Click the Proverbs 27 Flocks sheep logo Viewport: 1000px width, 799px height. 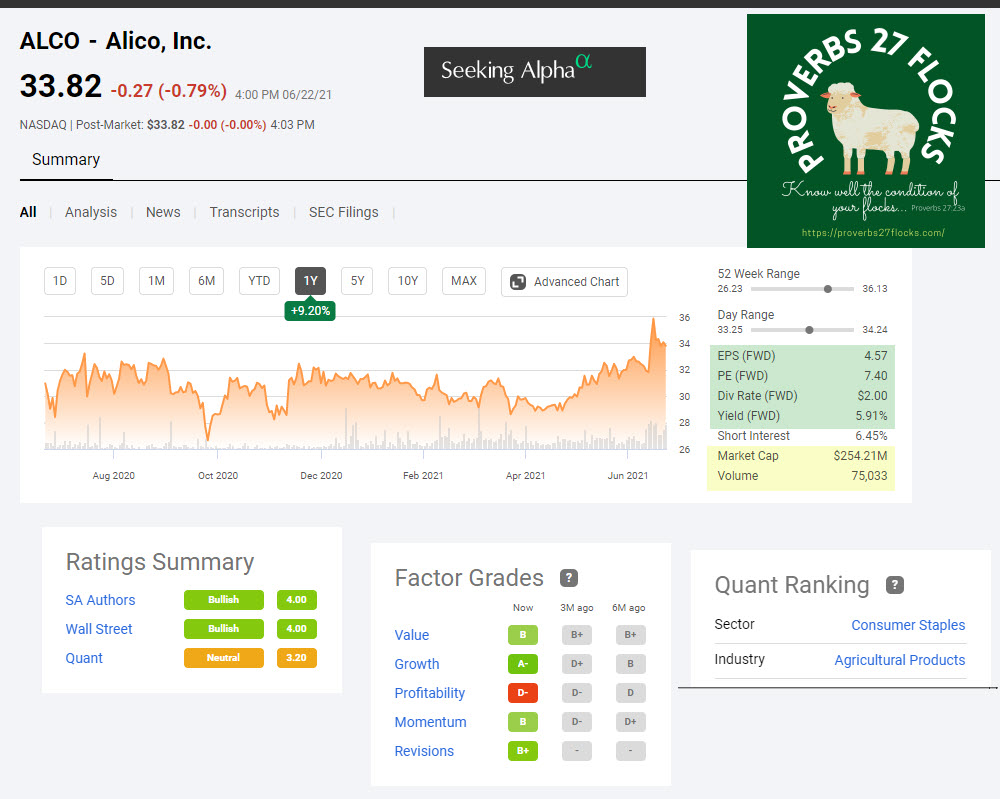tap(865, 131)
